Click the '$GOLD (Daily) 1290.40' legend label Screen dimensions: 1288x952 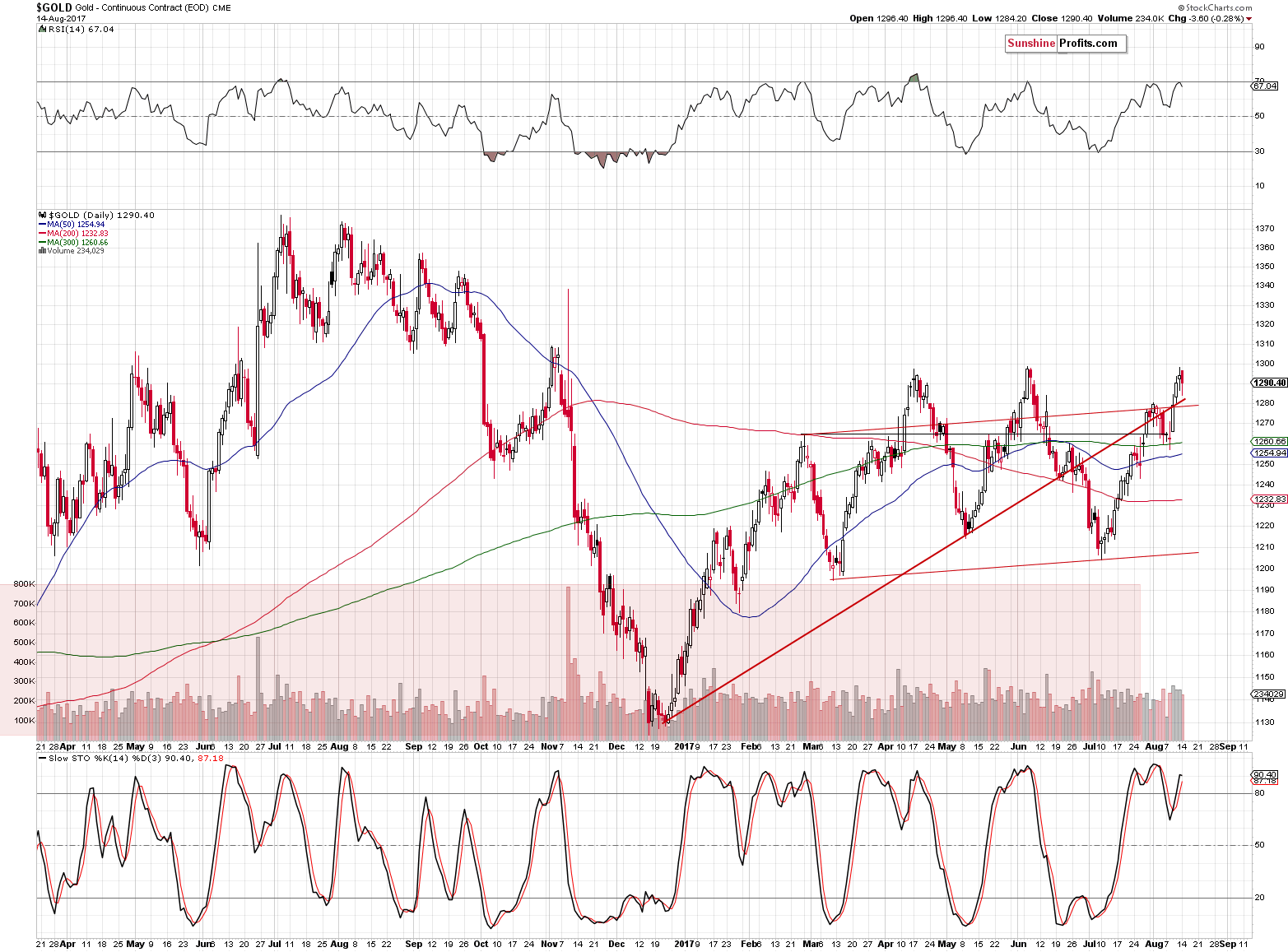click(101, 215)
